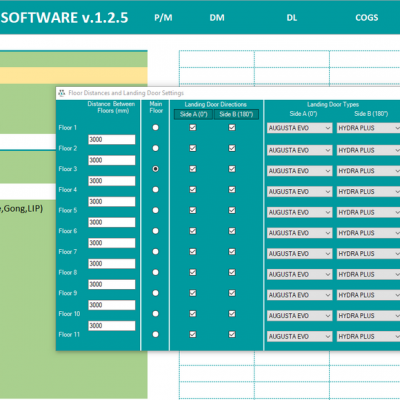
Task: Select the Floor 3 main floor radio
Action: click(x=155, y=169)
